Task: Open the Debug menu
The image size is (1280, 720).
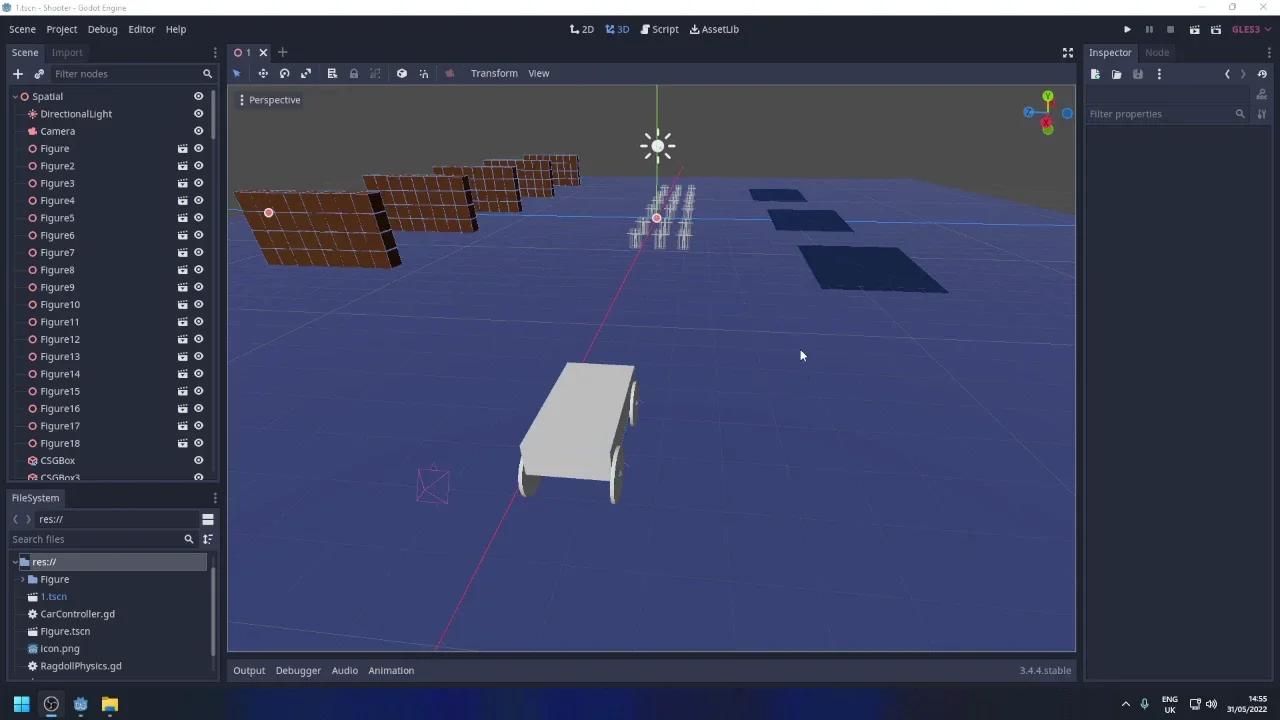Action: tap(102, 29)
